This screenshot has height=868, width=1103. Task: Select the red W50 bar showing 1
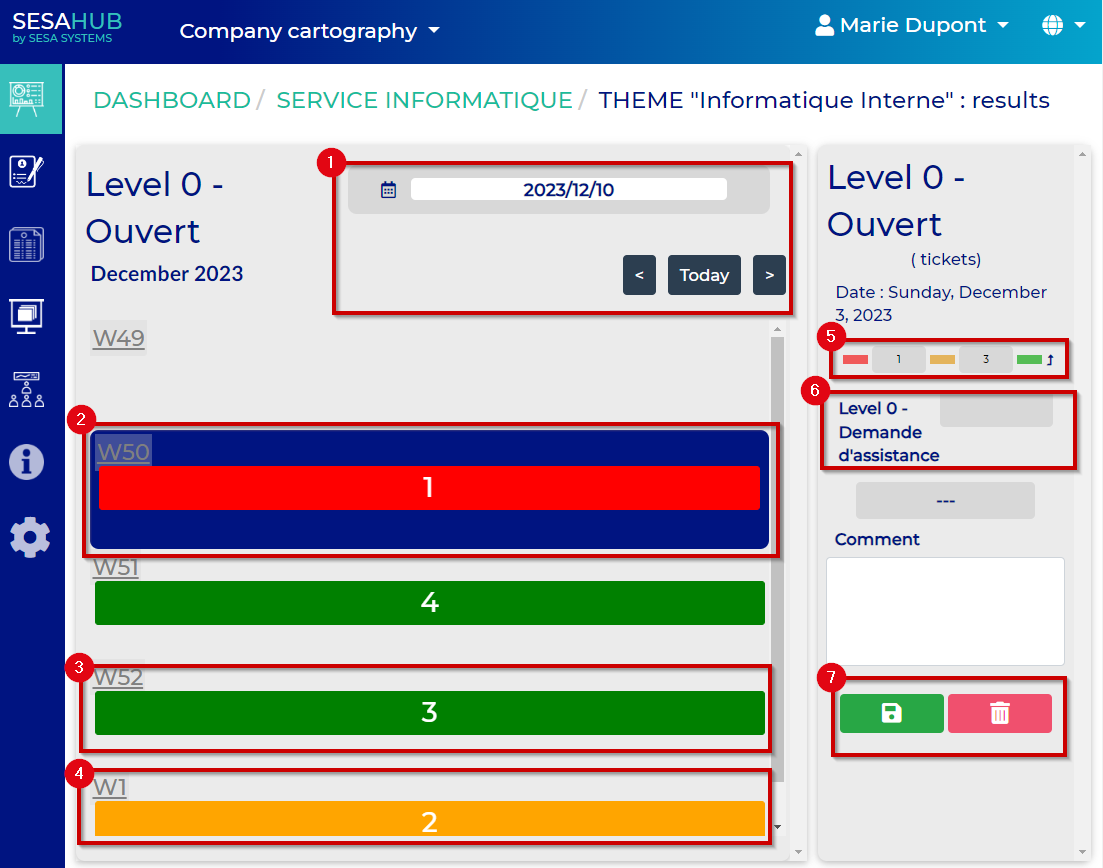pyautogui.click(x=429, y=488)
